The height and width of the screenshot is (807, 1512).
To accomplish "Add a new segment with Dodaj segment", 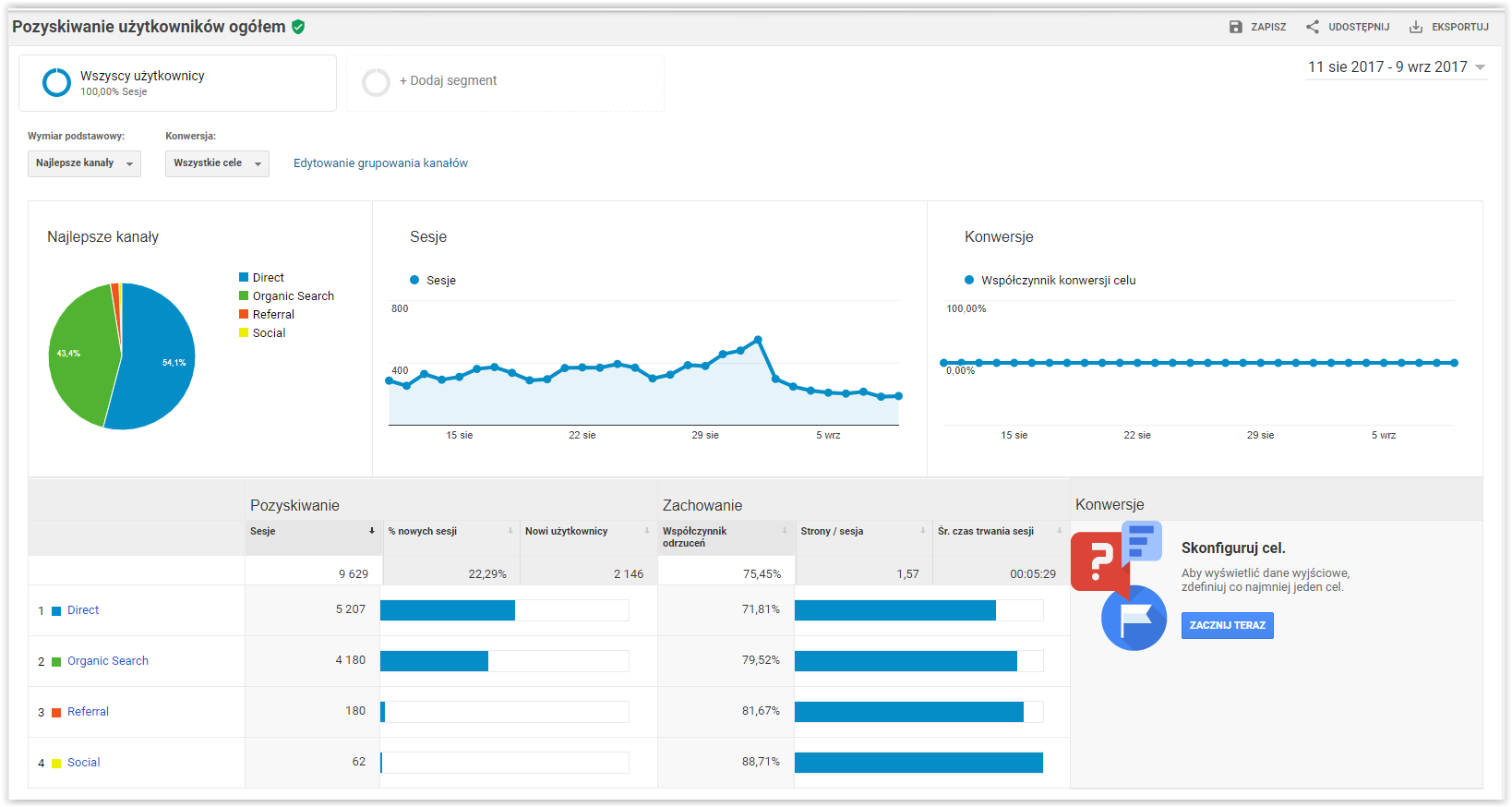I will point(448,81).
